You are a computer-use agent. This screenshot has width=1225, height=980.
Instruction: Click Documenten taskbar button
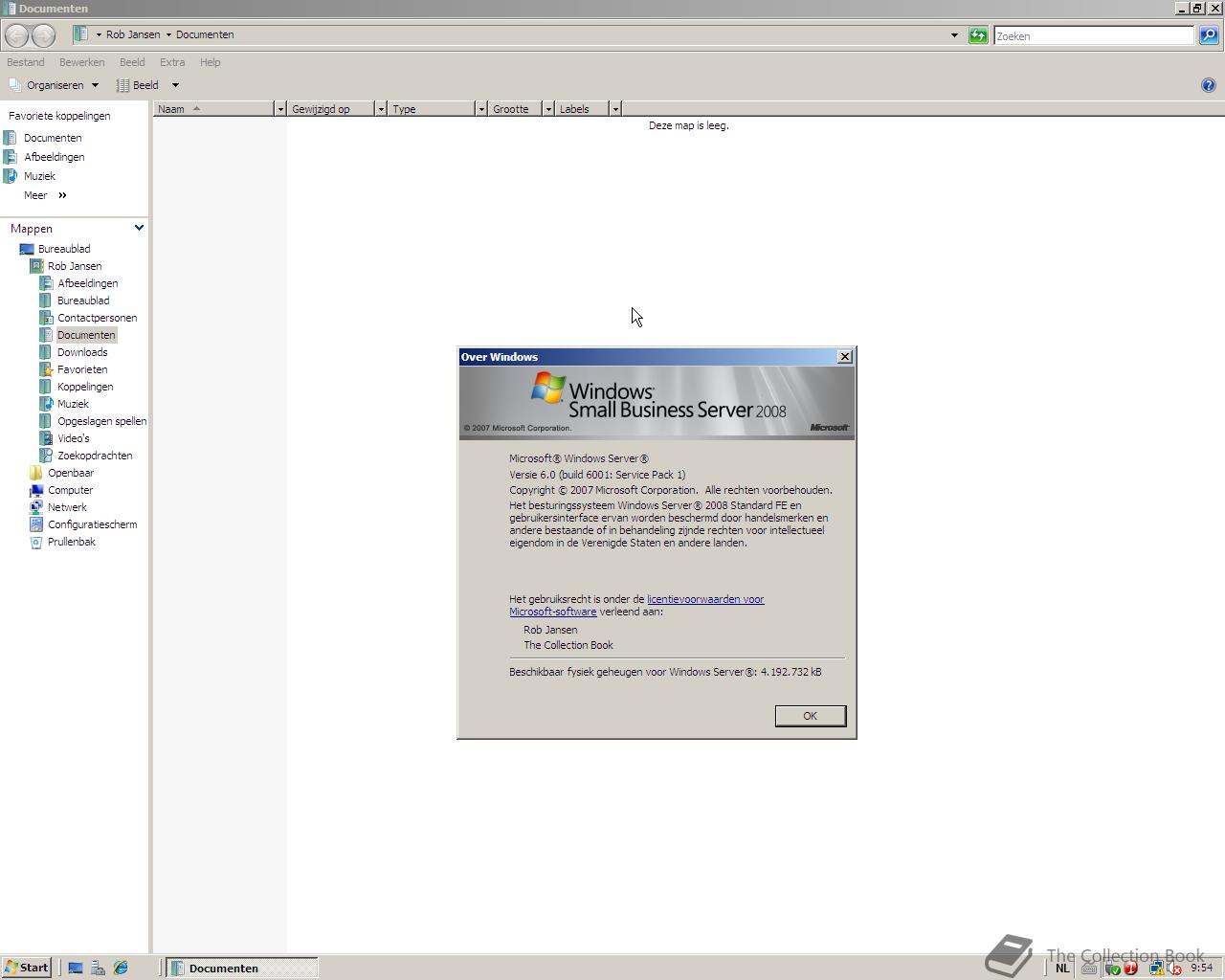tap(242, 969)
